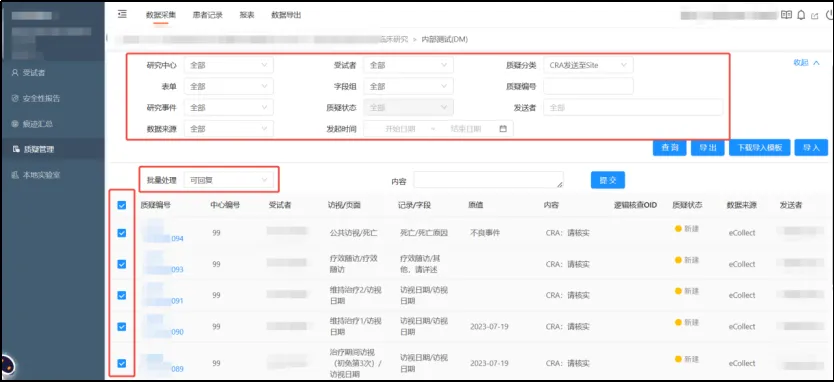This screenshot has width=834, height=382.
Task: Click the 死亡/死亡原因 cell
Action: pyautogui.click(x=424, y=233)
